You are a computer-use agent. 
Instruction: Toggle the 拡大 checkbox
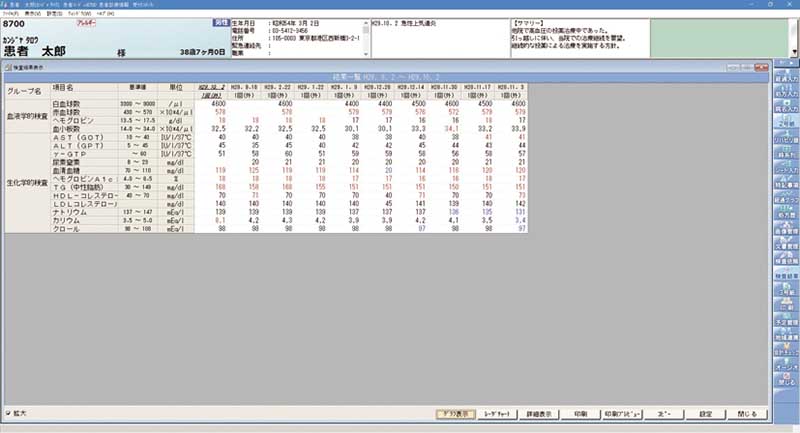tap(10, 413)
